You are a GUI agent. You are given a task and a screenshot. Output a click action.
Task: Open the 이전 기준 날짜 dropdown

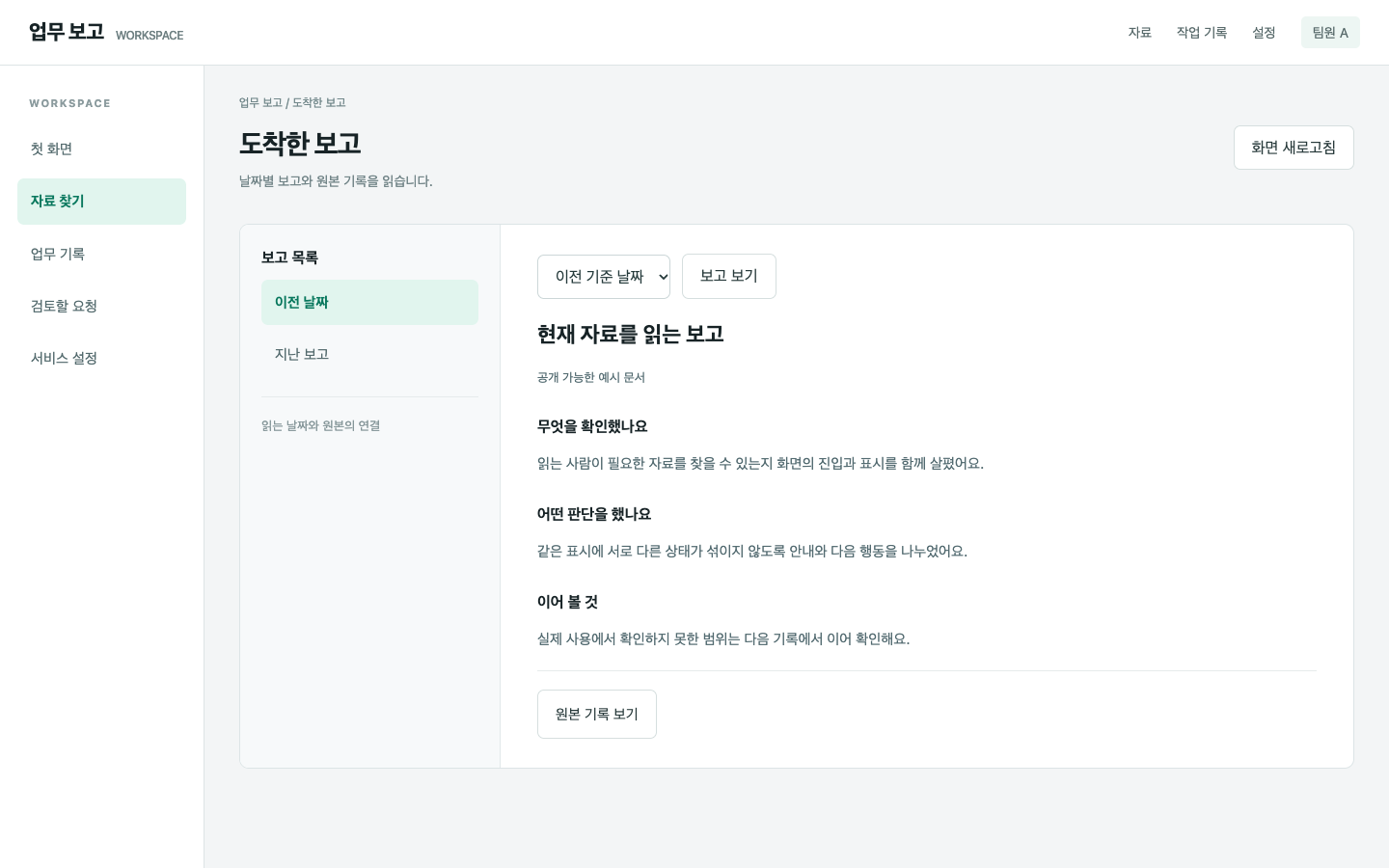coord(604,277)
